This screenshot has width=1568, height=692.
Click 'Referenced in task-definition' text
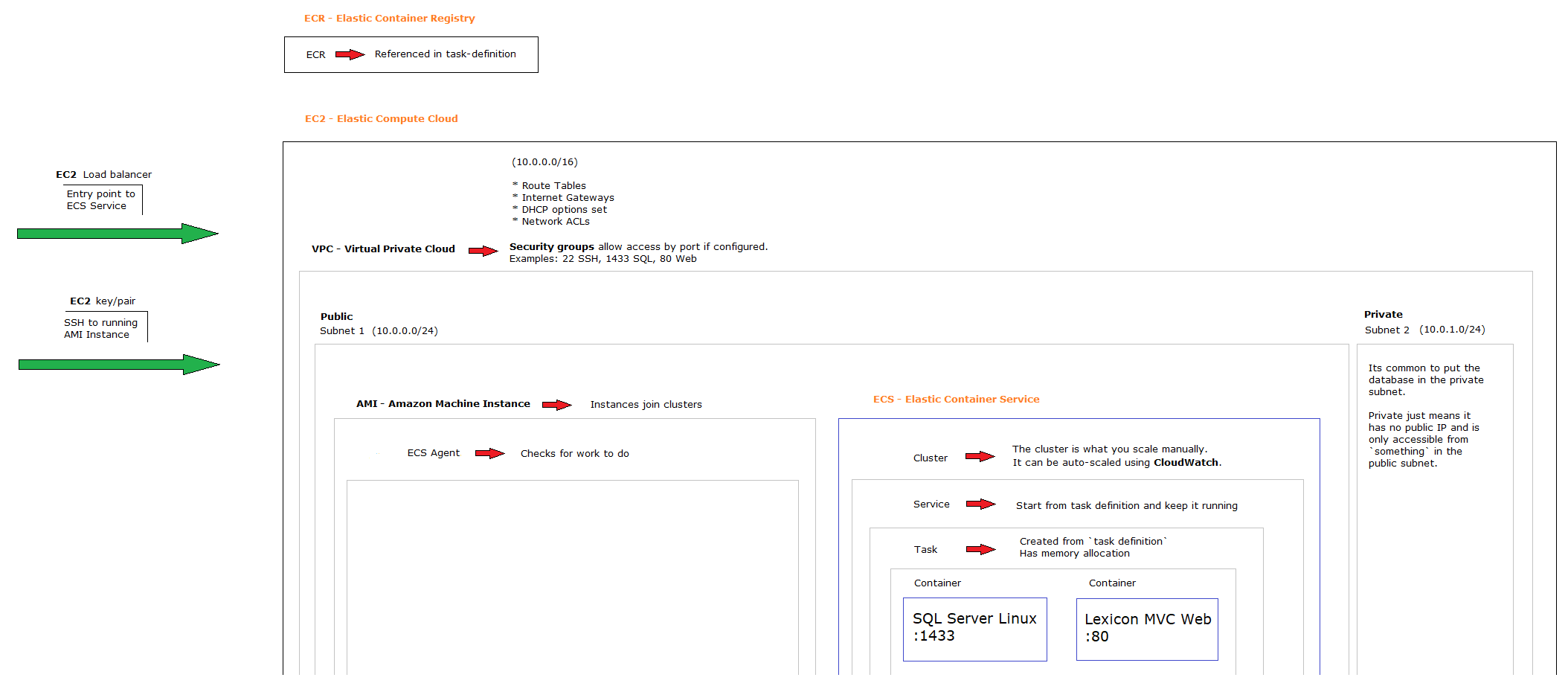[x=445, y=54]
